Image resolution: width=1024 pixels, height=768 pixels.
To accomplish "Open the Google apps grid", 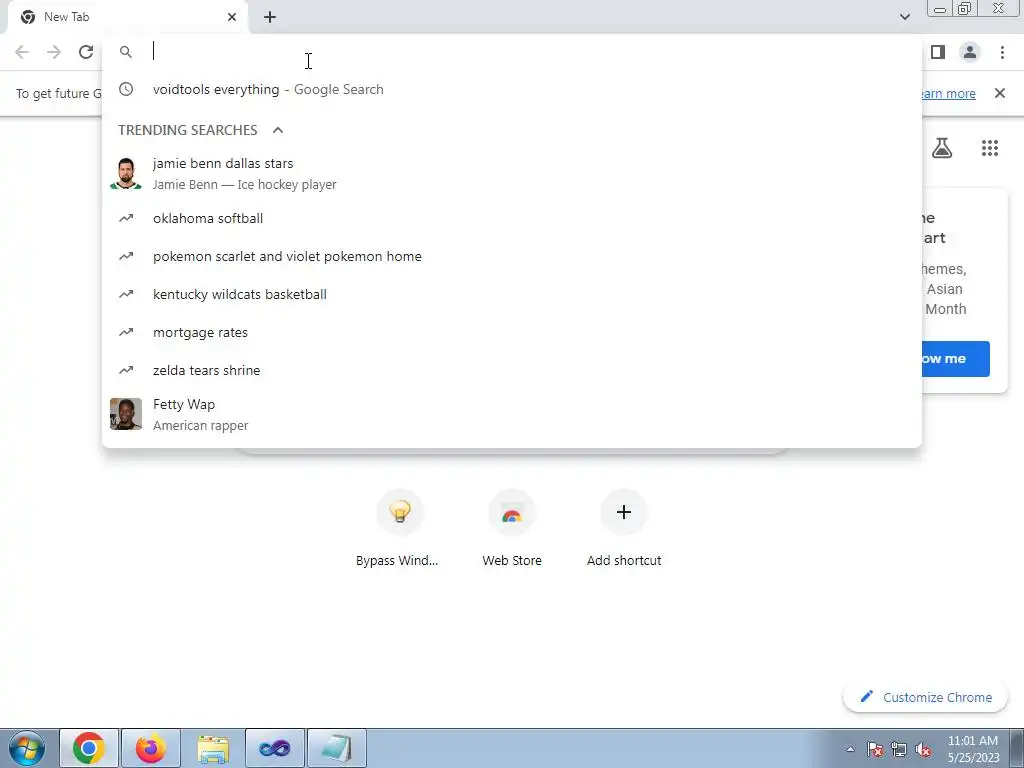I will click(x=990, y=148).
